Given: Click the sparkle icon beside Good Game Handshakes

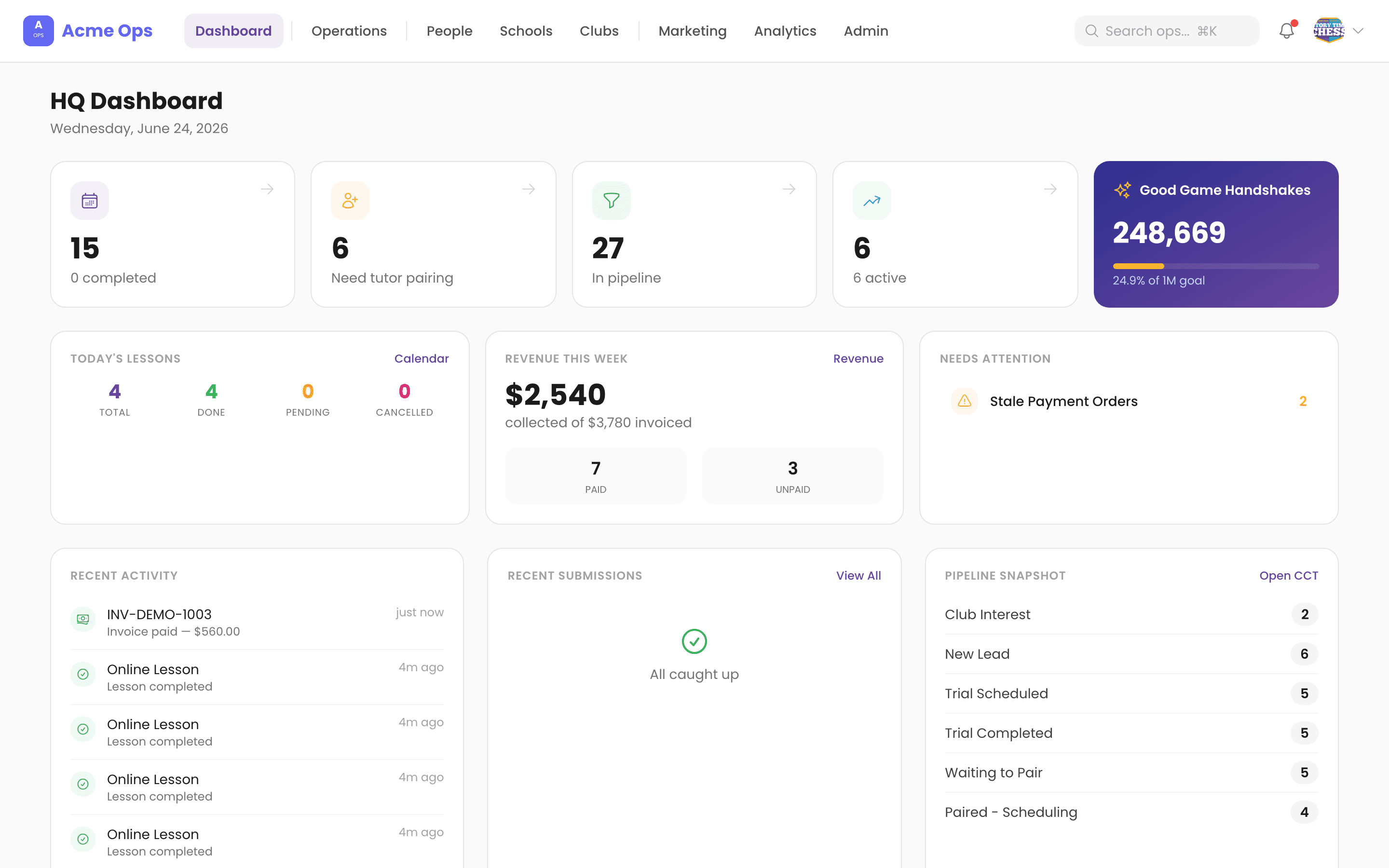Looking at the screenshot, I should [x=1122, y=190].
